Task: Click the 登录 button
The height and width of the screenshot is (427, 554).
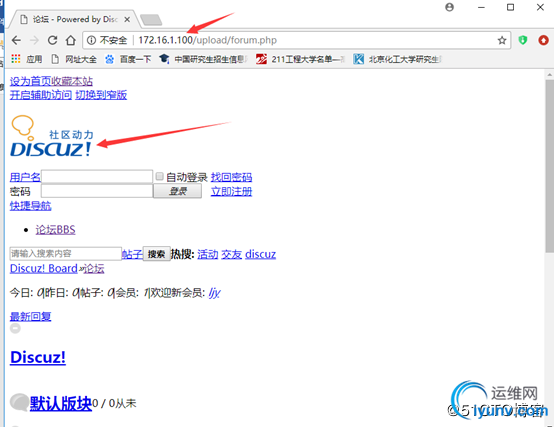Action: coord(178,191)
